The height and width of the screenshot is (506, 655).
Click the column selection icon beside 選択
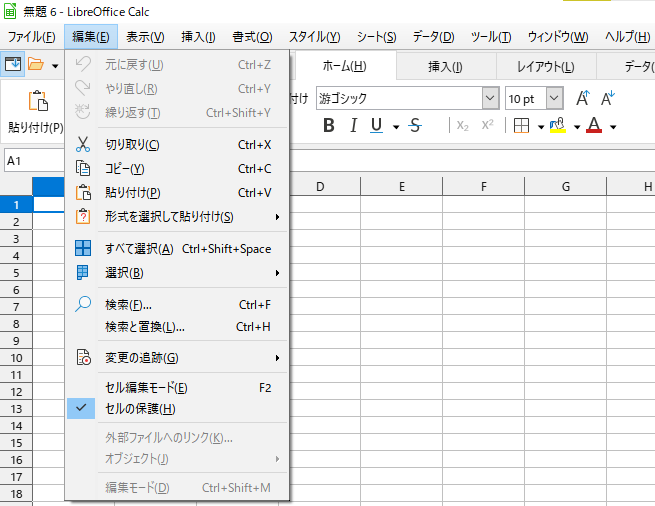pos(83,272)
